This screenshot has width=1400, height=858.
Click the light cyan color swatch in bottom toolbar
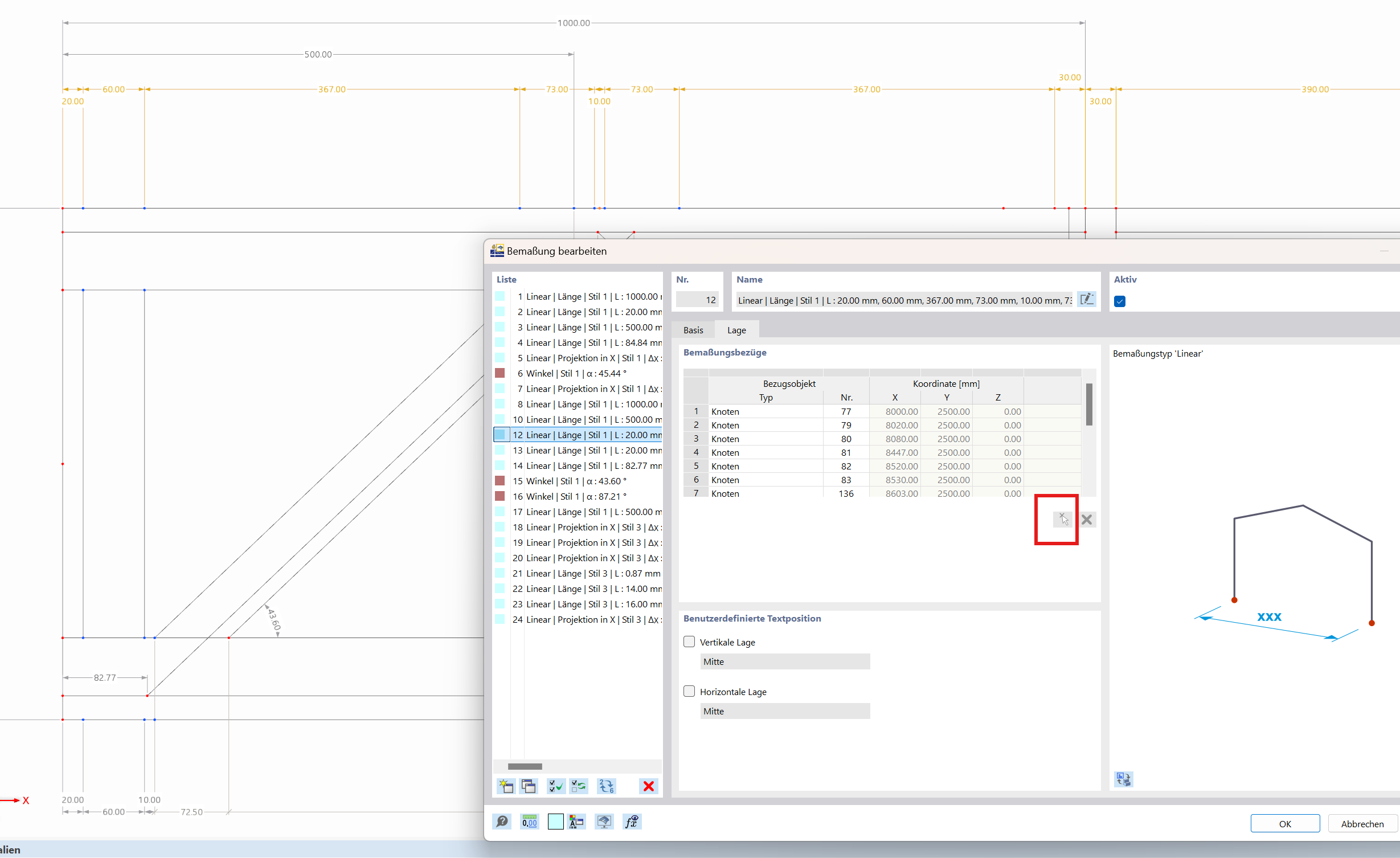[555, 822]
